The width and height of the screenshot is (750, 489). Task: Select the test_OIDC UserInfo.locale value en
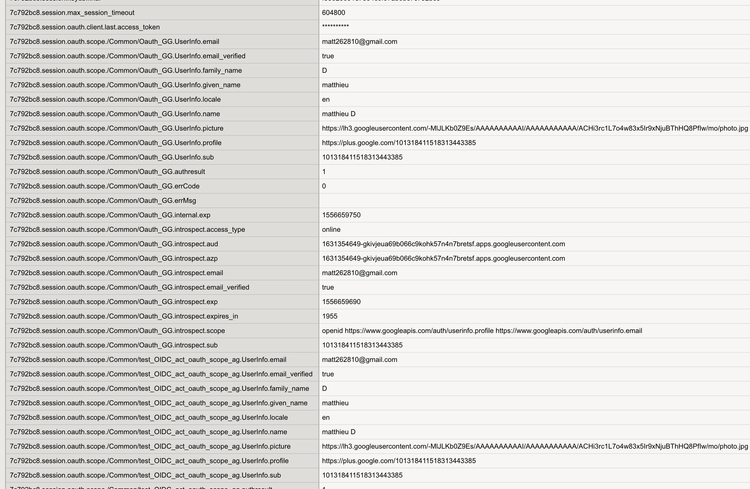coord(326,417)
